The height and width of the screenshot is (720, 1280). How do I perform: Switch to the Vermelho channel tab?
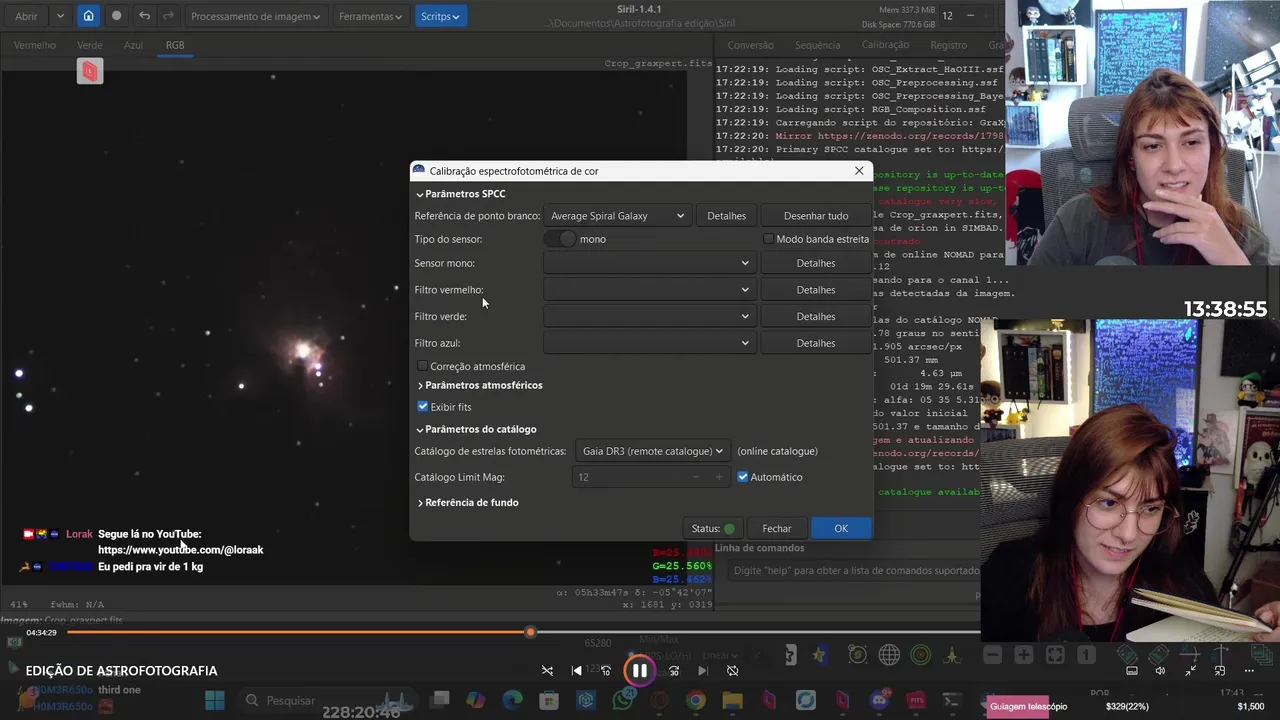click(35, 45)
